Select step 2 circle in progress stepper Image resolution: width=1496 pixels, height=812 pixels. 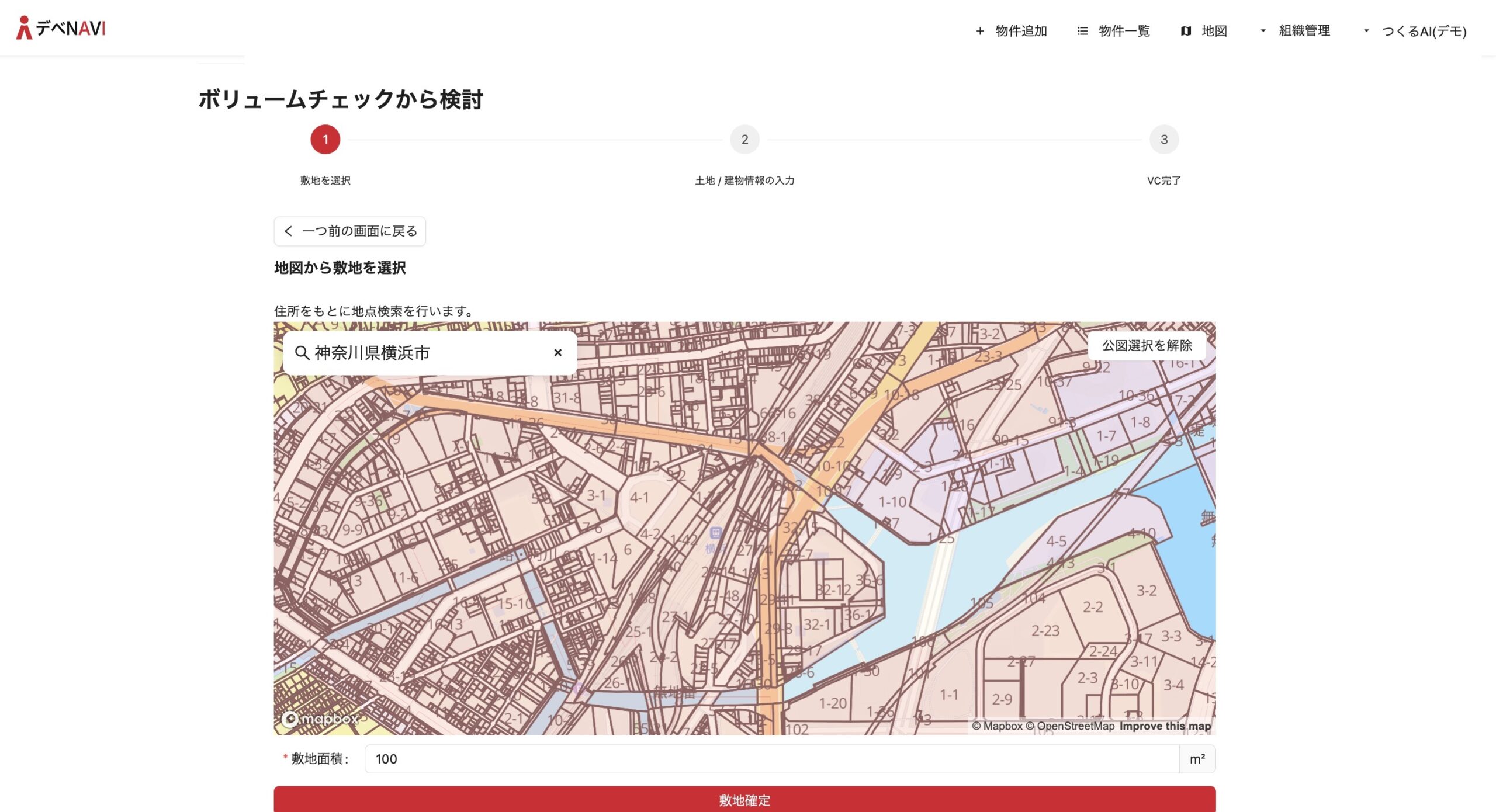click(x=744, y=140)
